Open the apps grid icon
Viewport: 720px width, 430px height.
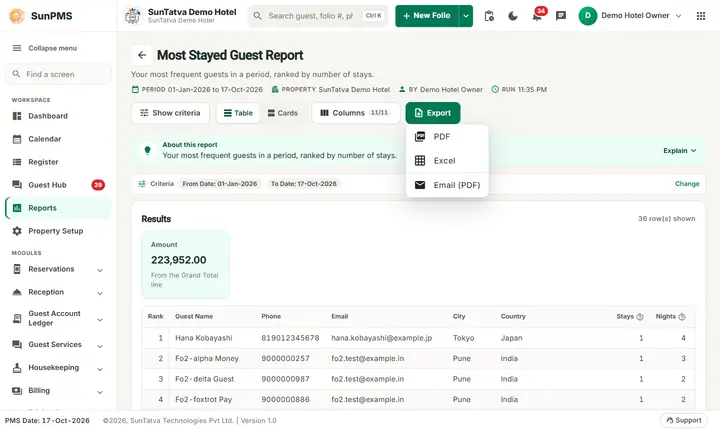[x=701, y=16]
